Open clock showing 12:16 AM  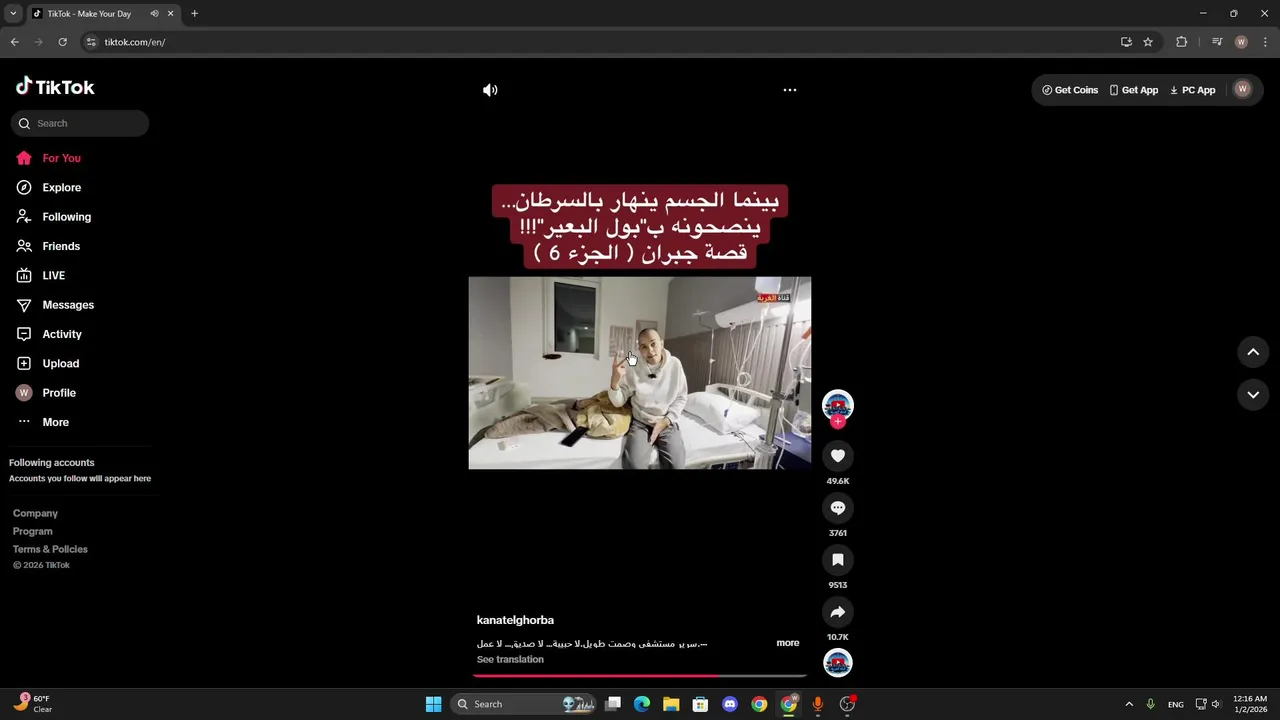pos(1250,704)
